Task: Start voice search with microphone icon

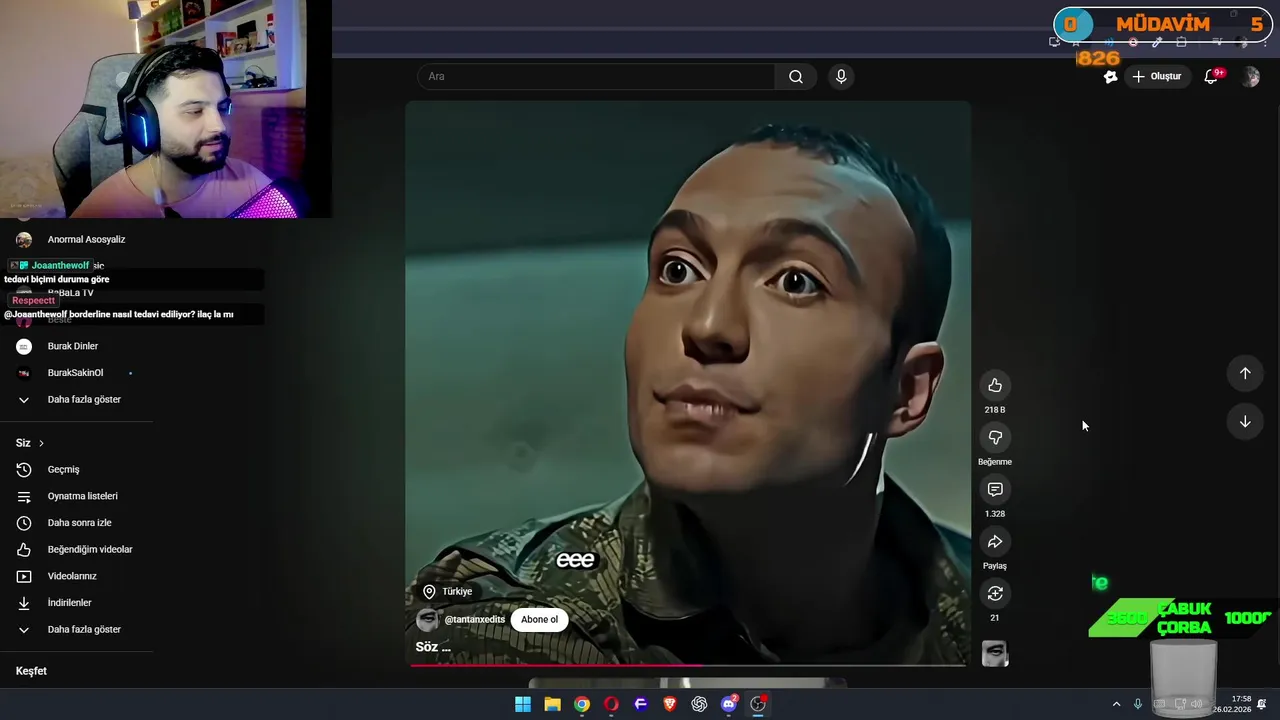Action: coord(841,76)
